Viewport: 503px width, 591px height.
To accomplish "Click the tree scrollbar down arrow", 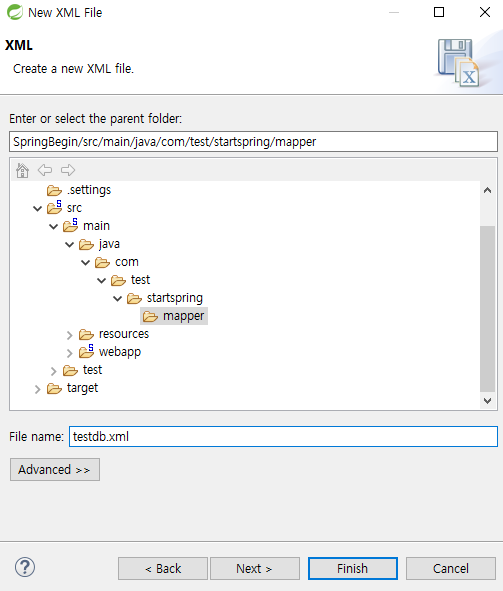I will (488, 401).
